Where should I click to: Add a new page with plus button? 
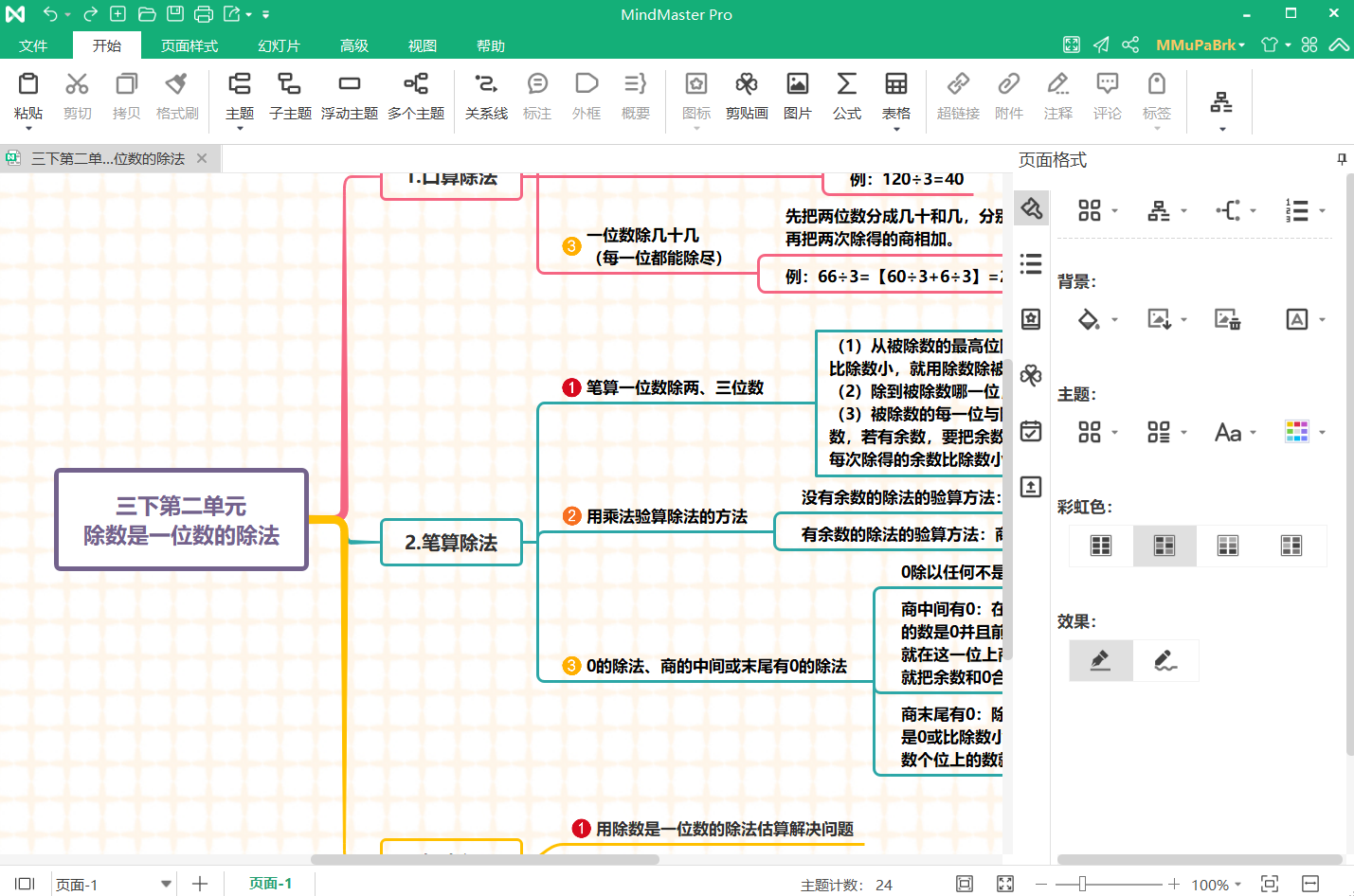pyautogui.click(x=200, y=884)
